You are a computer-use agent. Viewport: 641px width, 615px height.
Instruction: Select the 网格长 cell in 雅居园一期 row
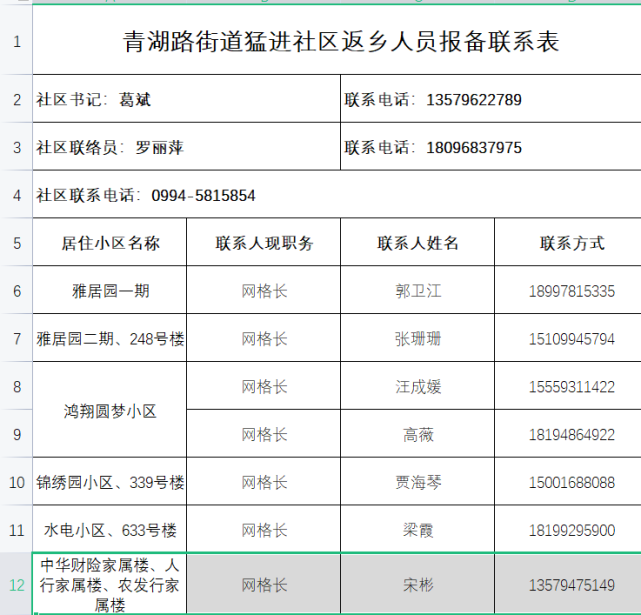pos(264,290)
